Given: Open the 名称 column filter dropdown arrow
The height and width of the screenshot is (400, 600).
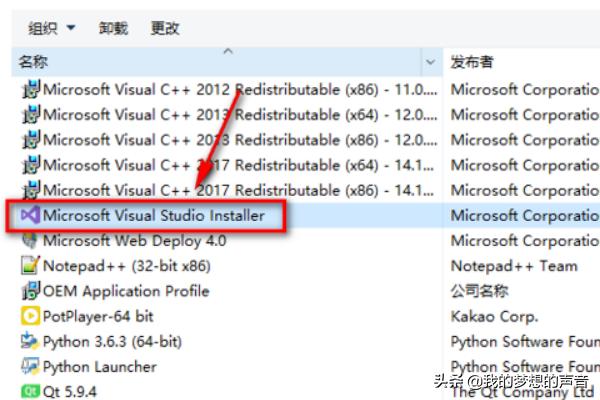Looking at the screenshot, I should click(x=431, y=62).
